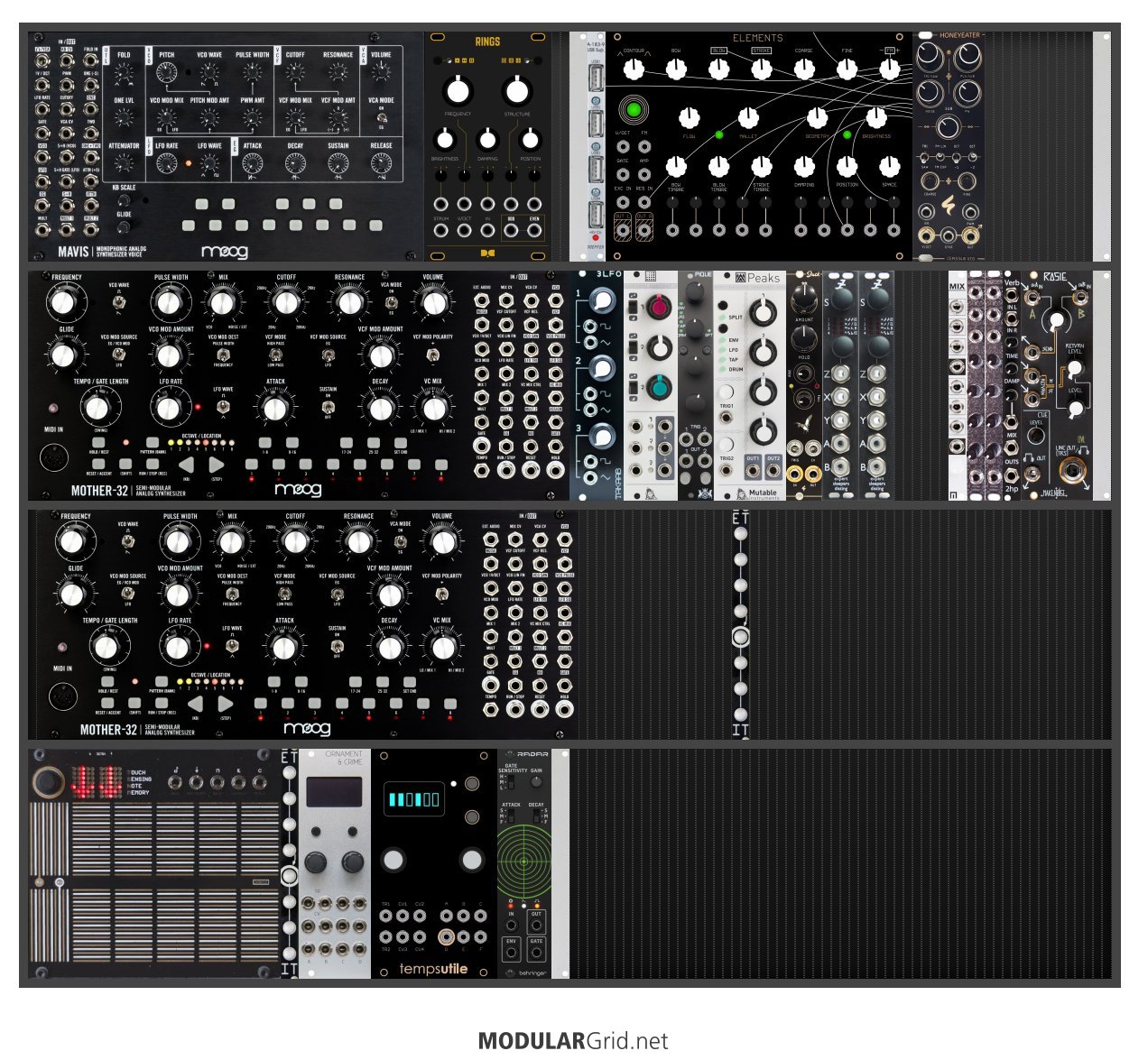Click the Rosie LINE OUT jack
The width and height of the screenshot is (1148, 1060).
(x=1074, y=470)
